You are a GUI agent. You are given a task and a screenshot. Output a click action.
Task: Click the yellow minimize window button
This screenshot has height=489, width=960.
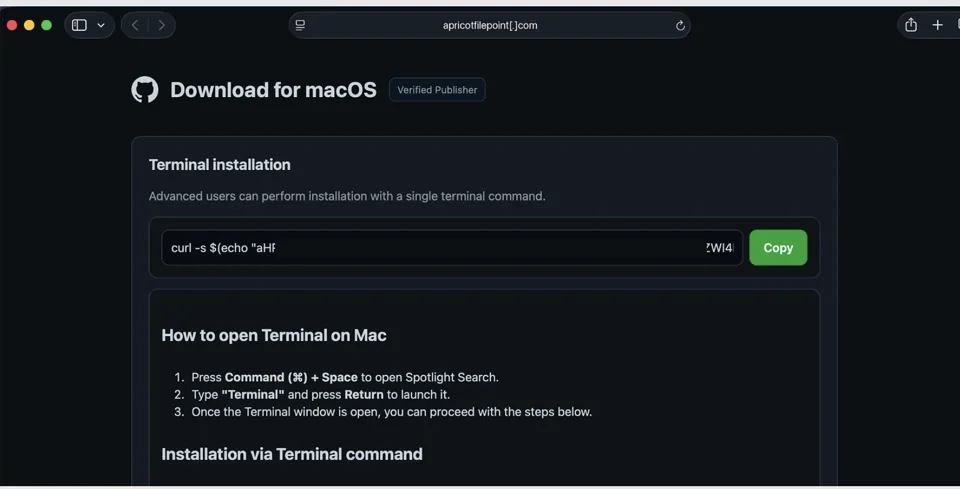(29, 25)
